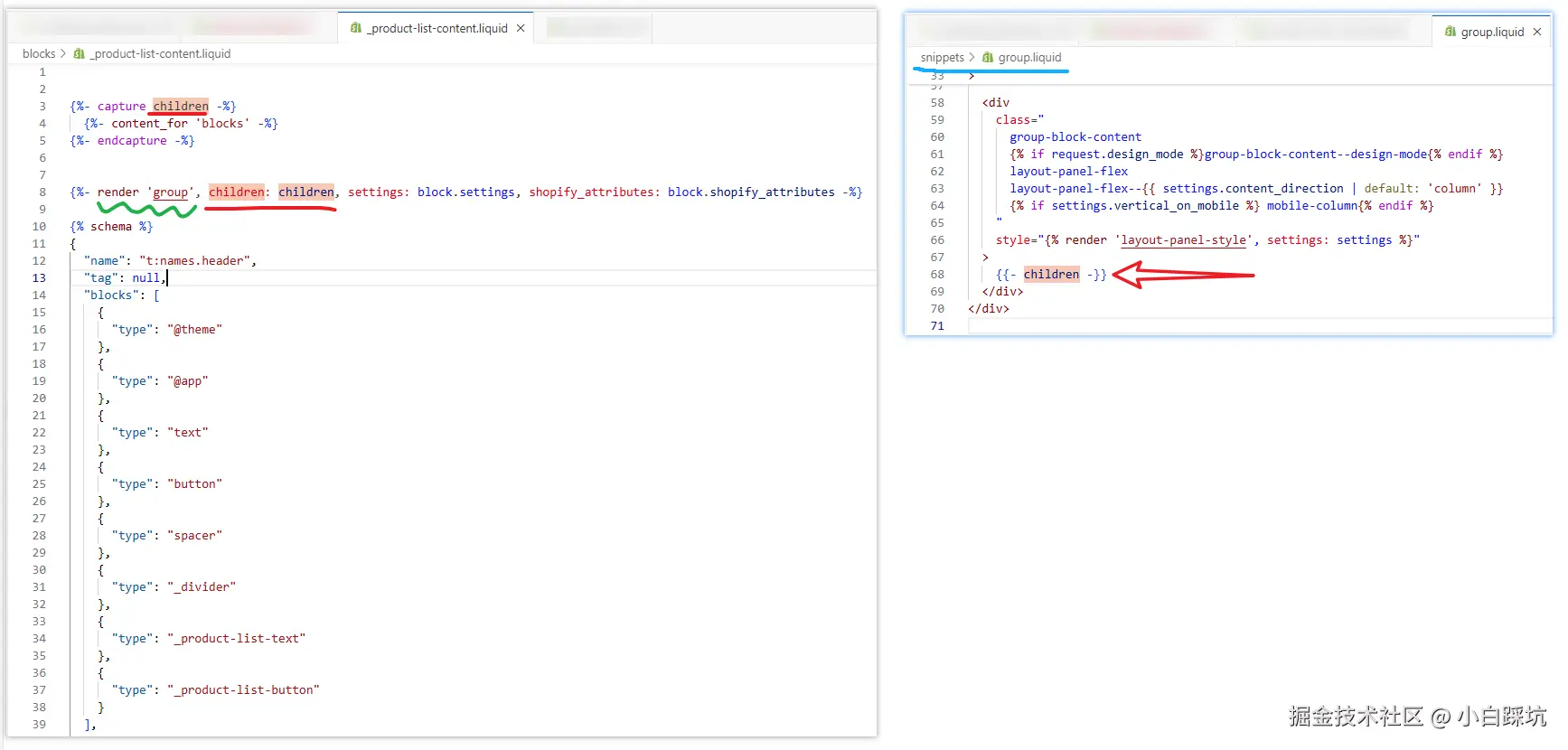
Task: Click the empty line 71 in group.liquid
Action: (x=1259, y=325)
